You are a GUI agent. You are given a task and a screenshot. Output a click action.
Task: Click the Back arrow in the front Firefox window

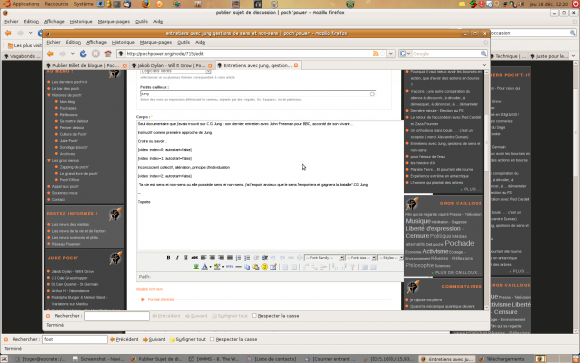coord(50,54)
